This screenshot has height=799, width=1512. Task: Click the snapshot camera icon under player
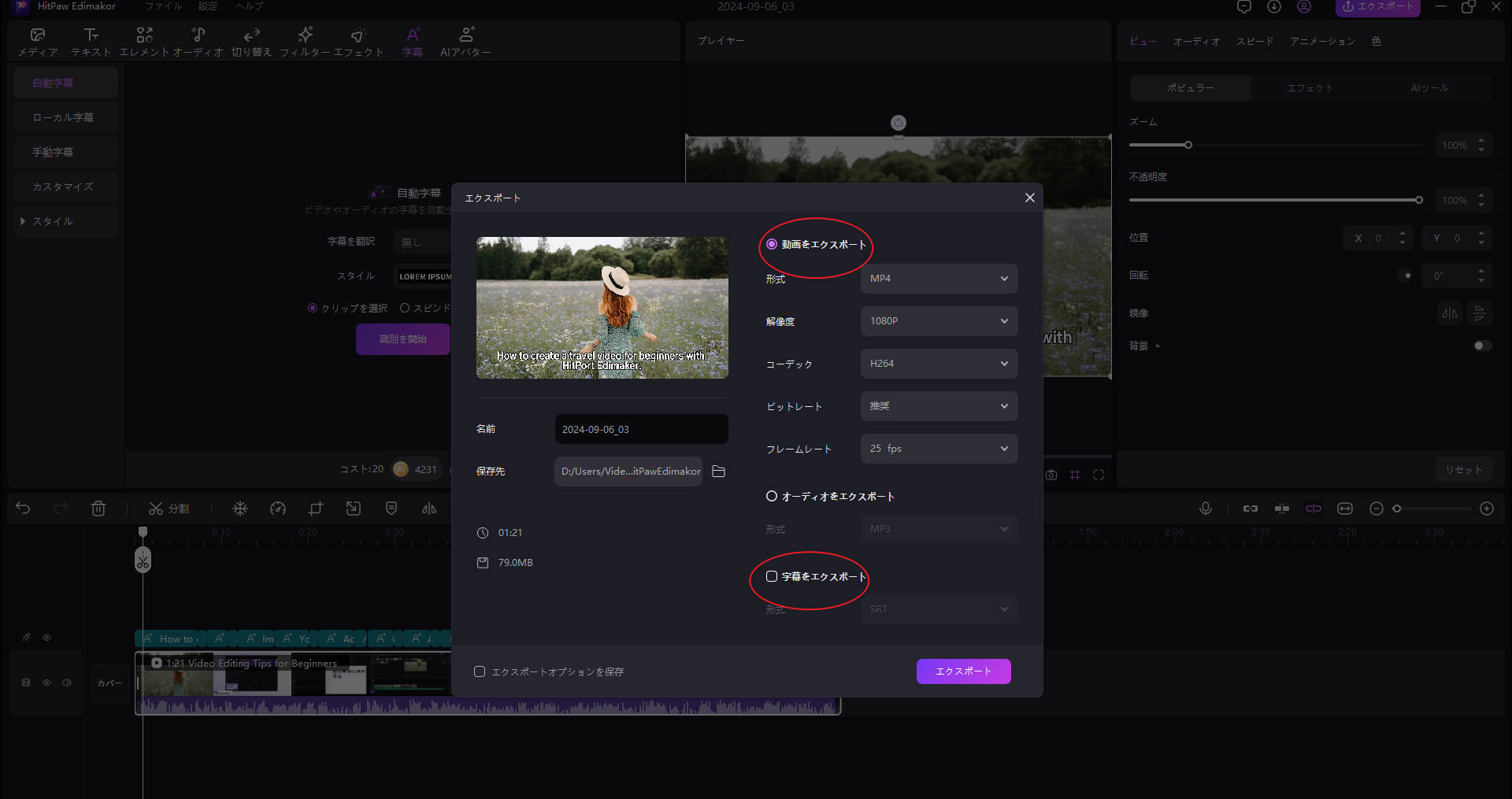1051,475
